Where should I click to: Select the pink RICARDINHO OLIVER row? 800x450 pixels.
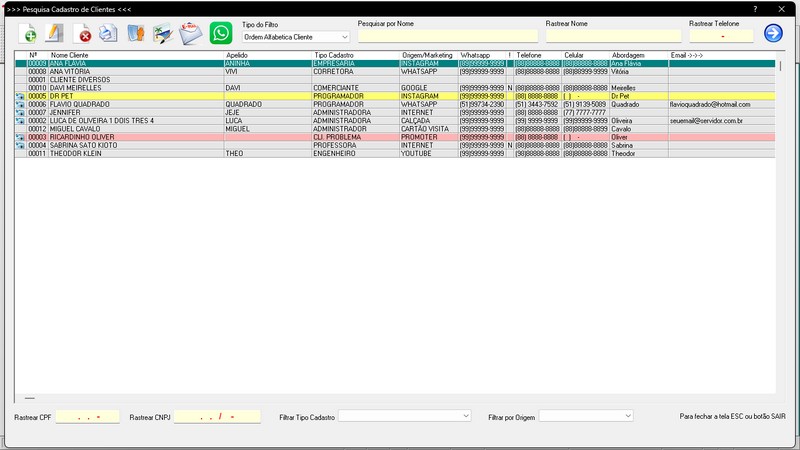395,137
